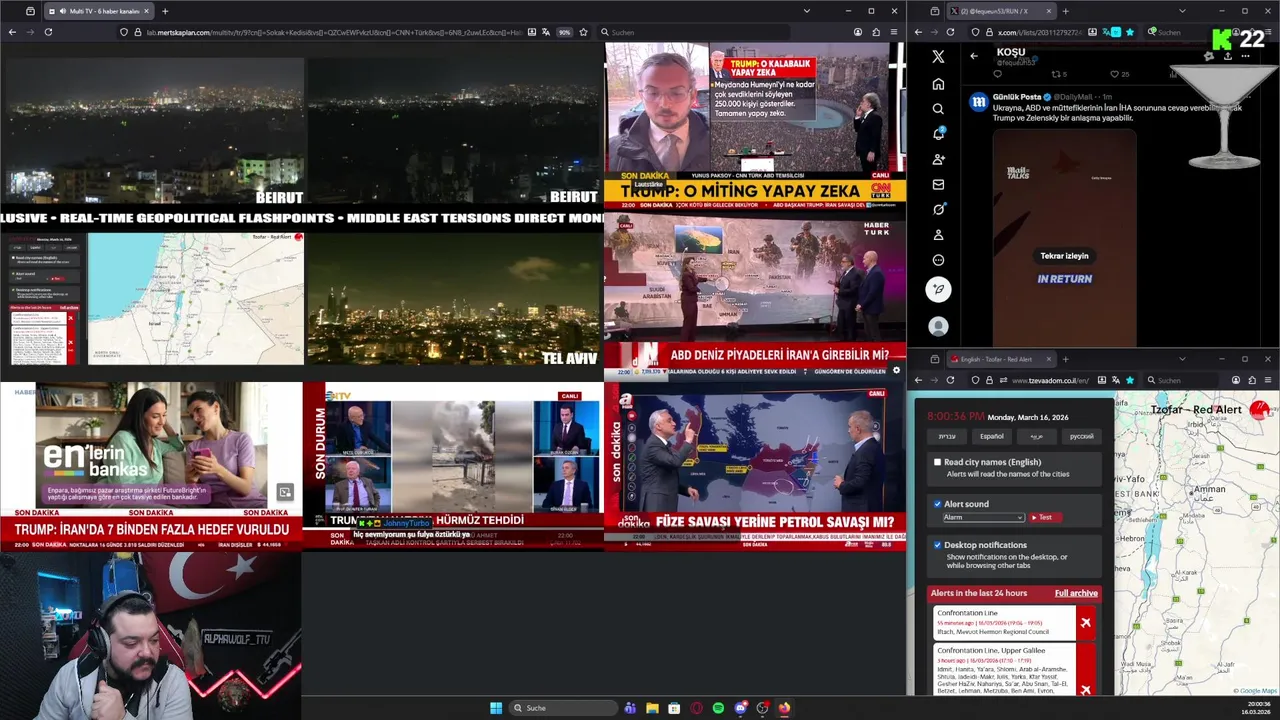
Task: Click the Windows Start button
Action: [496, 708]
